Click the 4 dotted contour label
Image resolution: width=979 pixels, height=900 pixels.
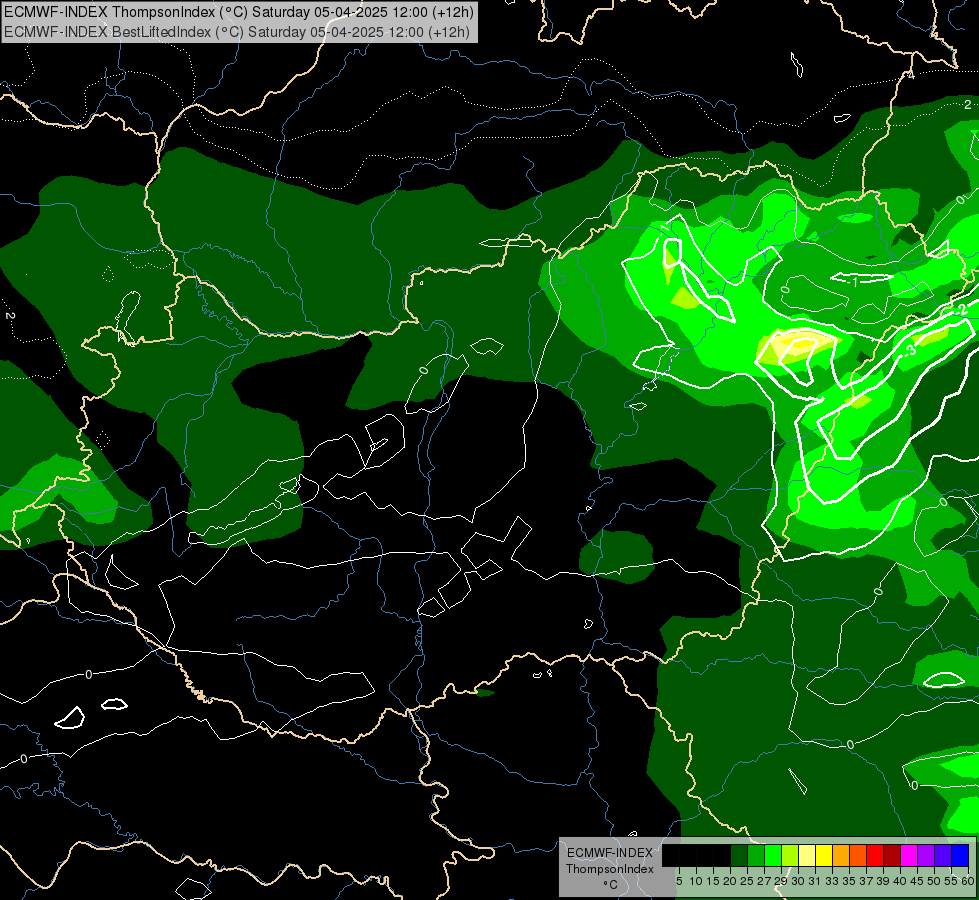point(911,76)
